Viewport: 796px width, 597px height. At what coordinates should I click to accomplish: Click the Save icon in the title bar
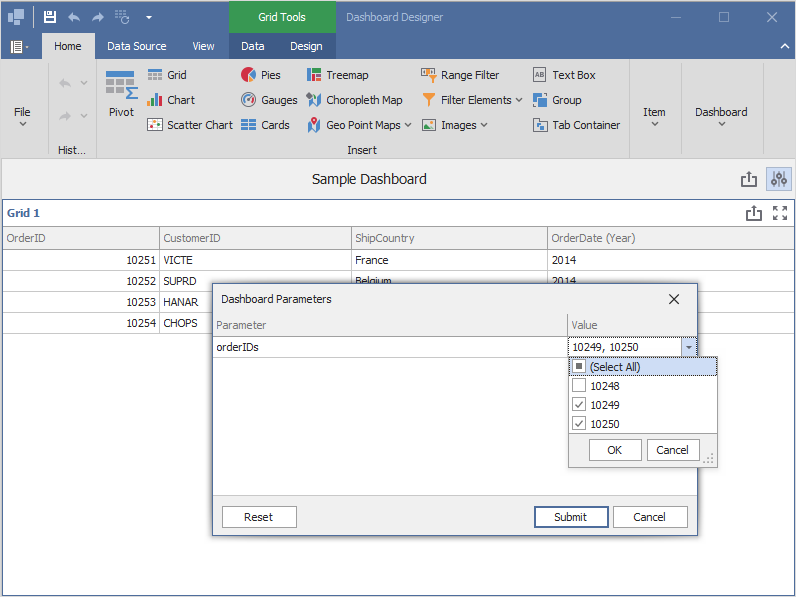pos(49,17)
